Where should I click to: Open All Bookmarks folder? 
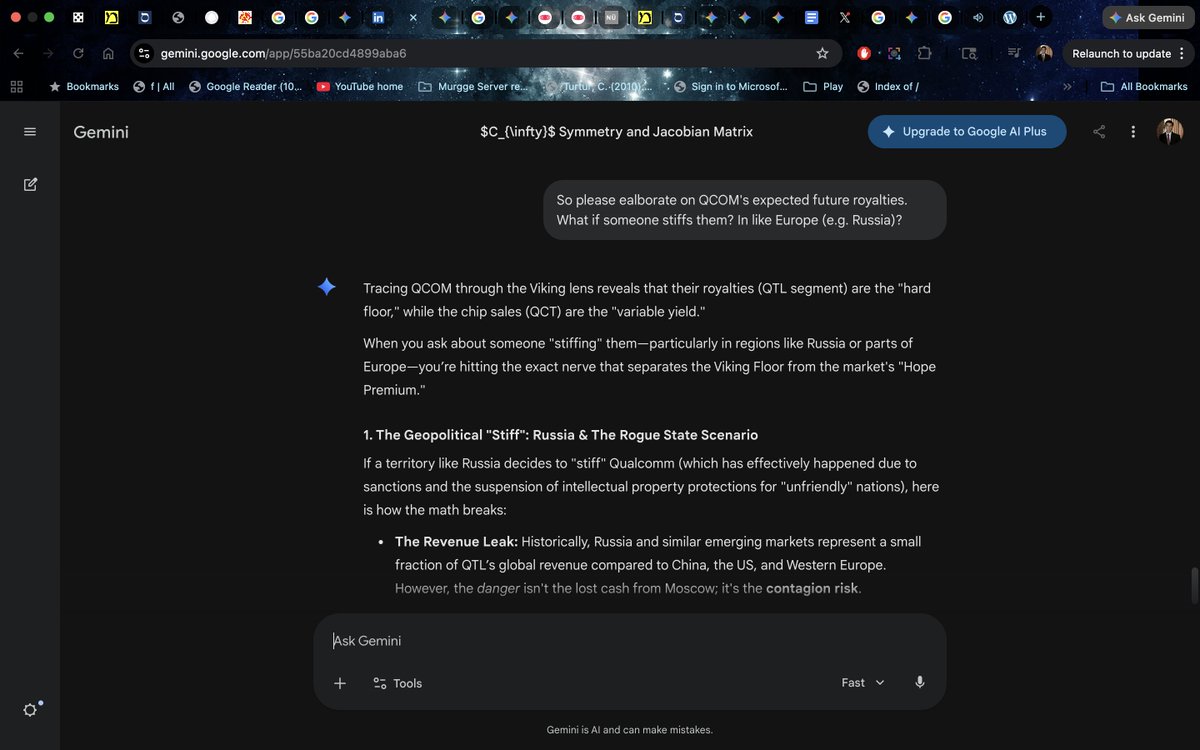[1143, 87]
